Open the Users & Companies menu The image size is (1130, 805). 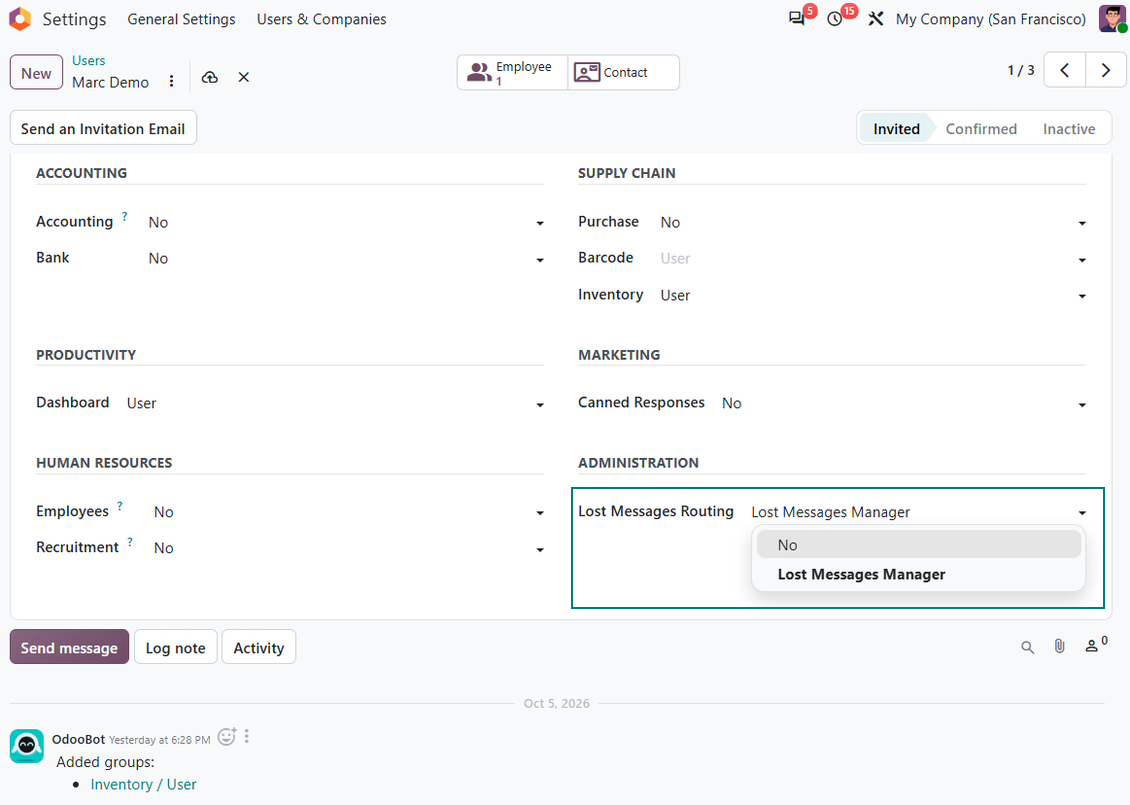321,19
